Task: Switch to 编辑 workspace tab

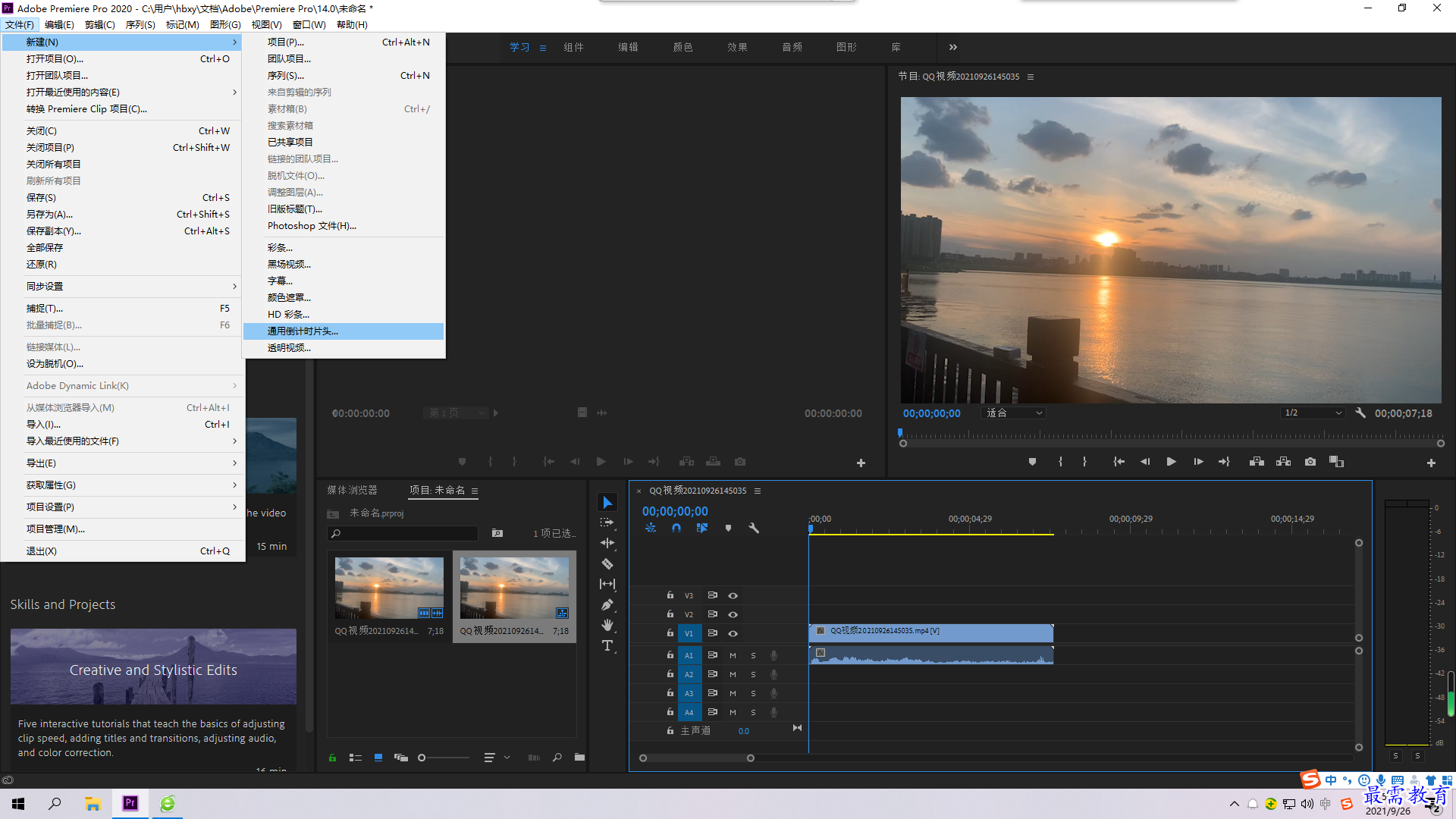Action: 628,47
